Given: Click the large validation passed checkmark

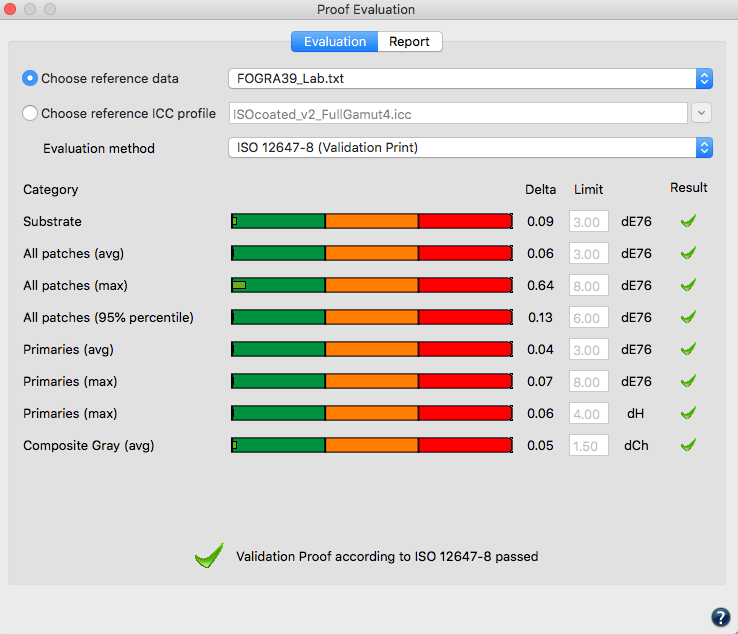Looking at the screenshot, I should pyautogui.click(x=209, y=555).
